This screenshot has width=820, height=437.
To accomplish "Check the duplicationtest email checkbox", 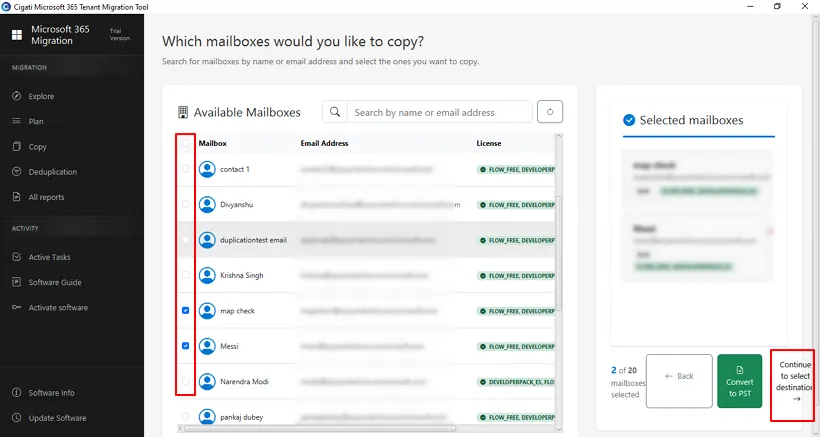I will [186, 239].
